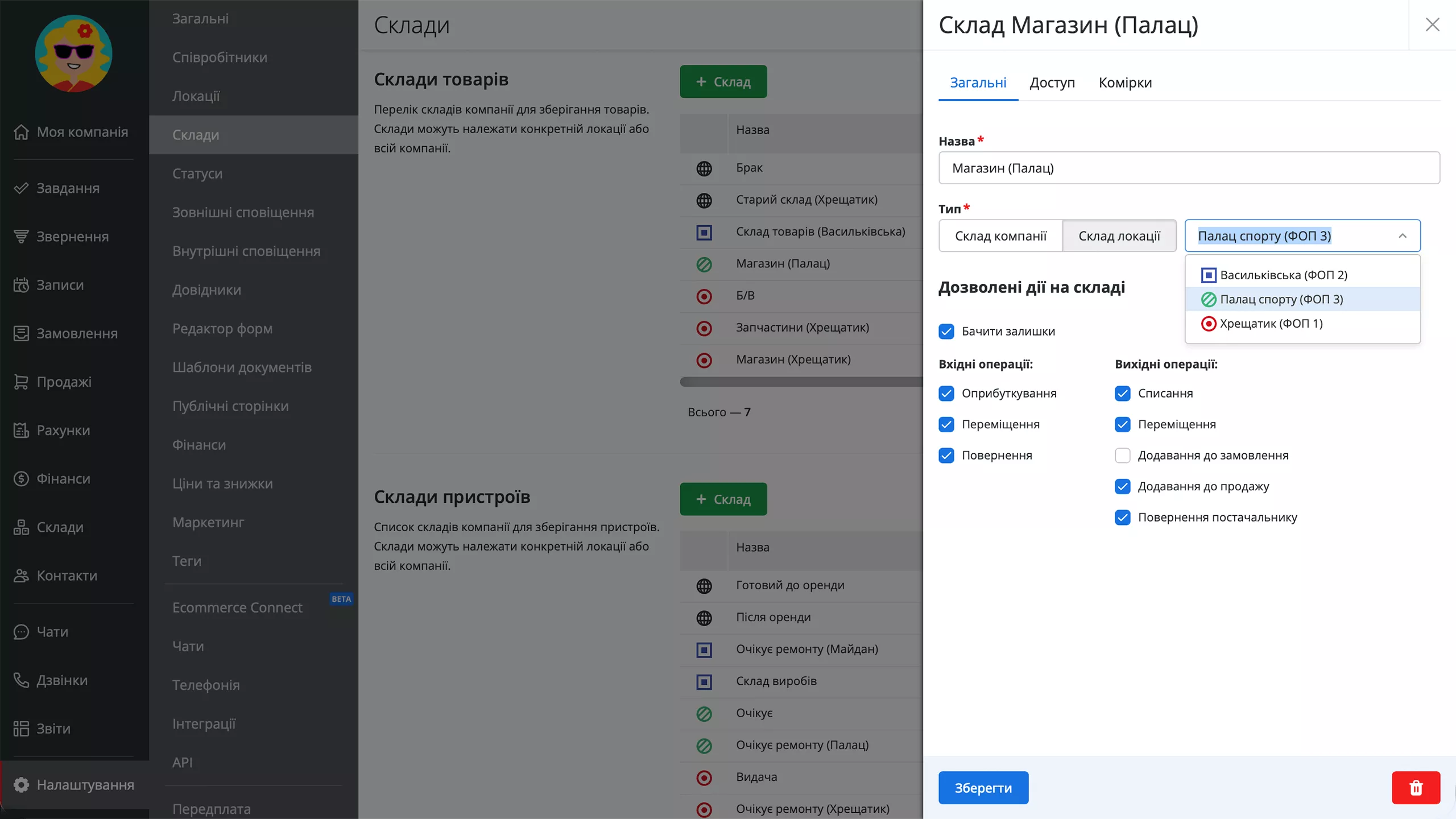Toggle outgoing Переміщення checkbox
The image size is (1456, 819).
pyautogui.click(x=1123, y=424)
